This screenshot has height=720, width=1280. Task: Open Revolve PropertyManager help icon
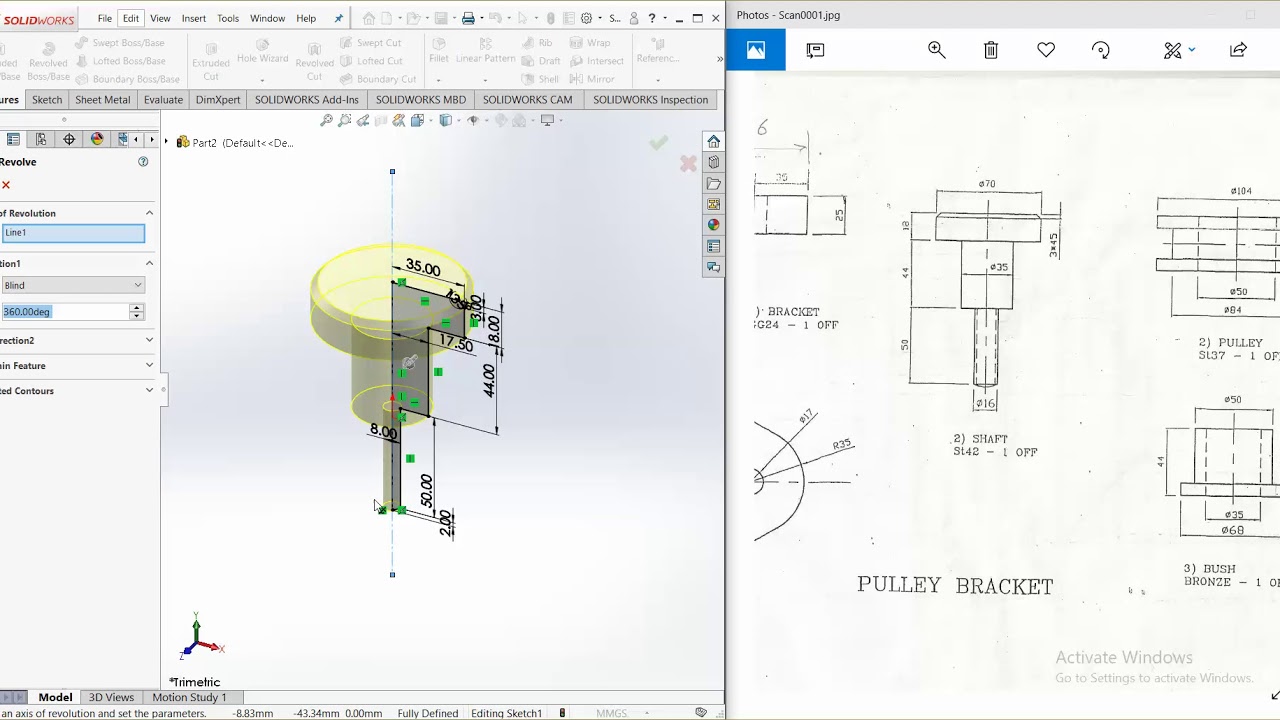click(143, 162)
